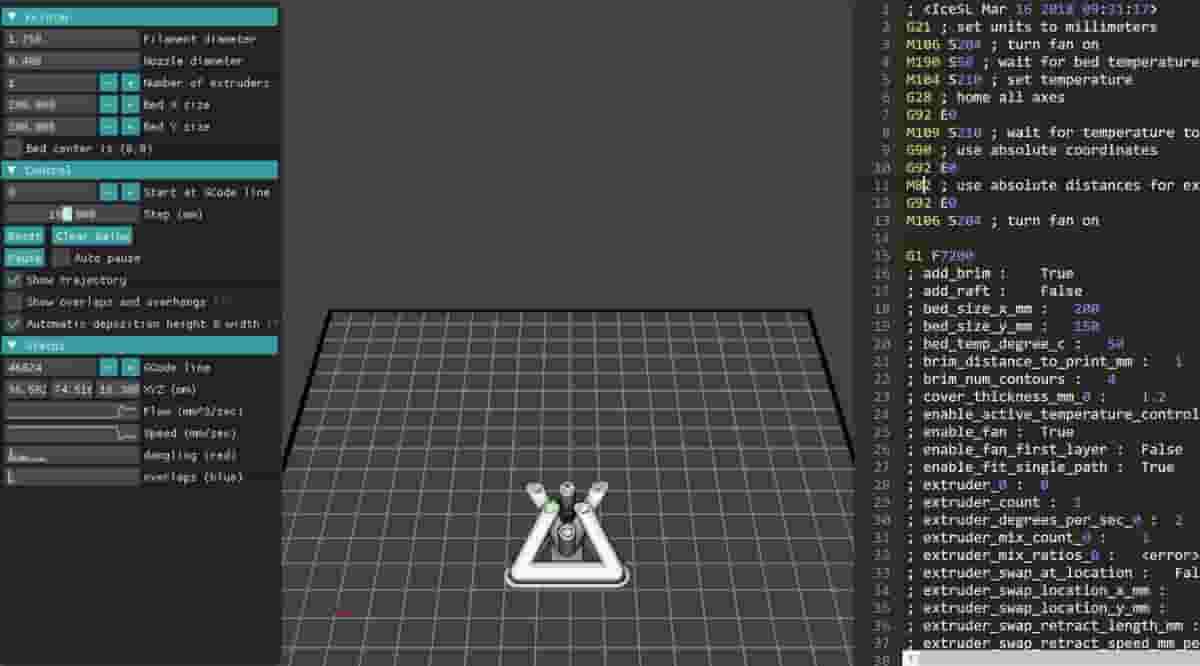
Task: Decrease the Start at GCode line value
Action: (108, 192)
